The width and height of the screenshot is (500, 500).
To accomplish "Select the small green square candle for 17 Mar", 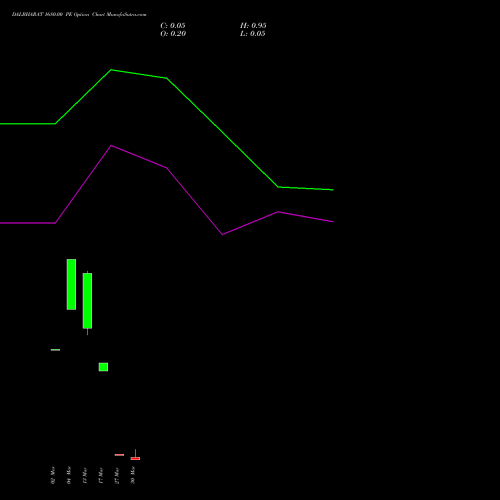I will (x=103, y=367).
